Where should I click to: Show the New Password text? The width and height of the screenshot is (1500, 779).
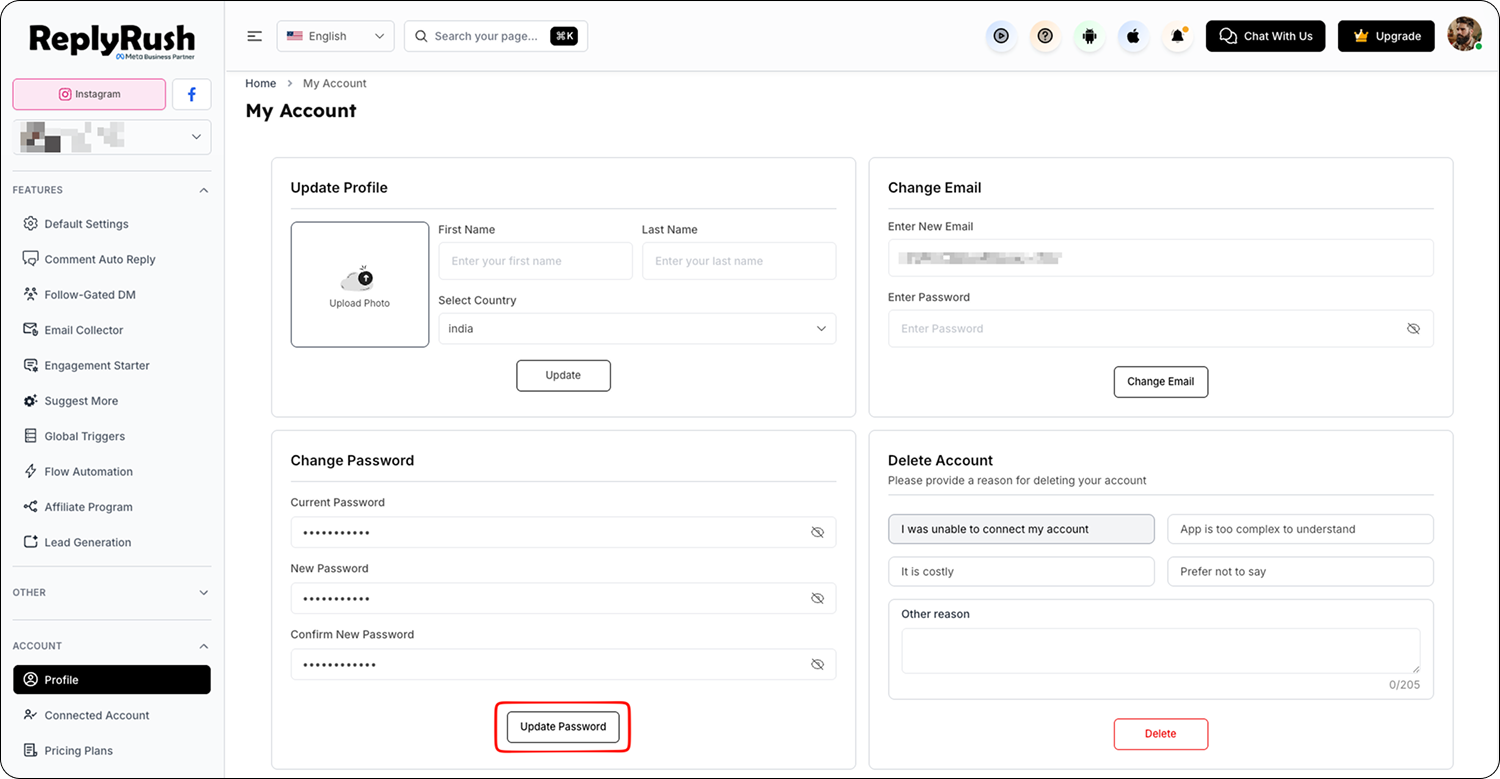click(817, 598)
